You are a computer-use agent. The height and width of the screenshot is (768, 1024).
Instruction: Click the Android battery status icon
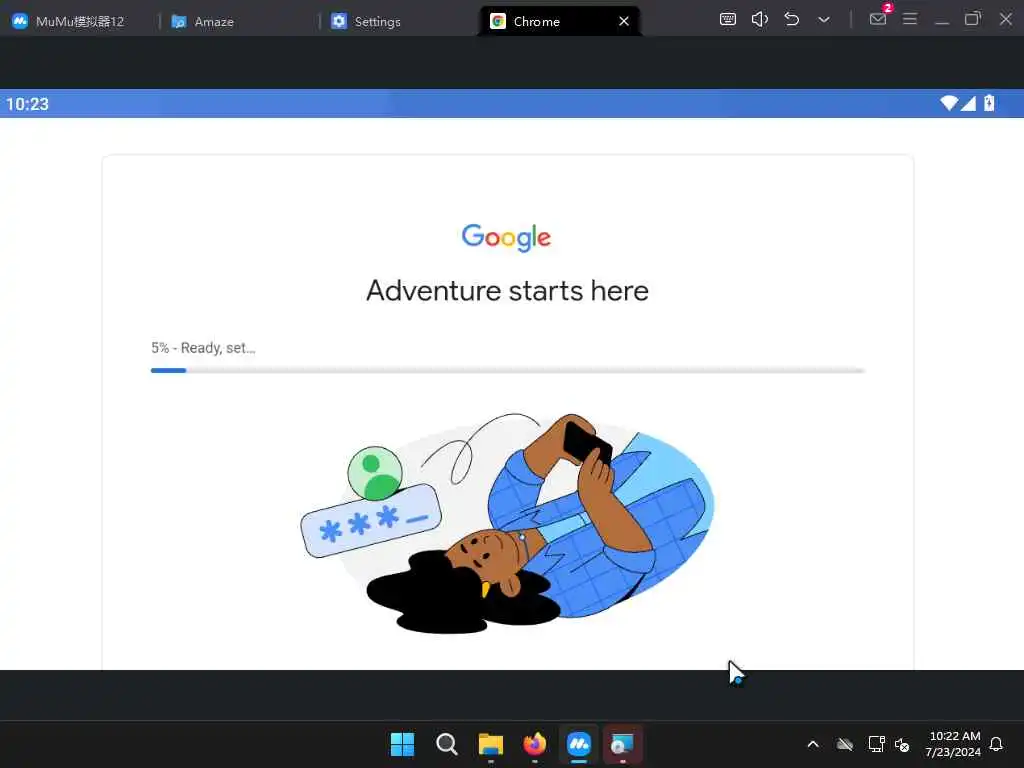[989, 103]
